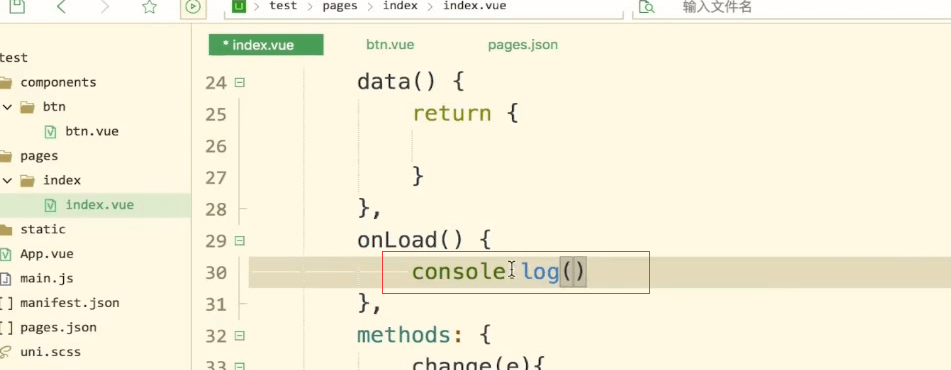This screenshot has width=951, height=370.
Task: Click the 'data()' text on line 24
Action: [x=397, y=82]
